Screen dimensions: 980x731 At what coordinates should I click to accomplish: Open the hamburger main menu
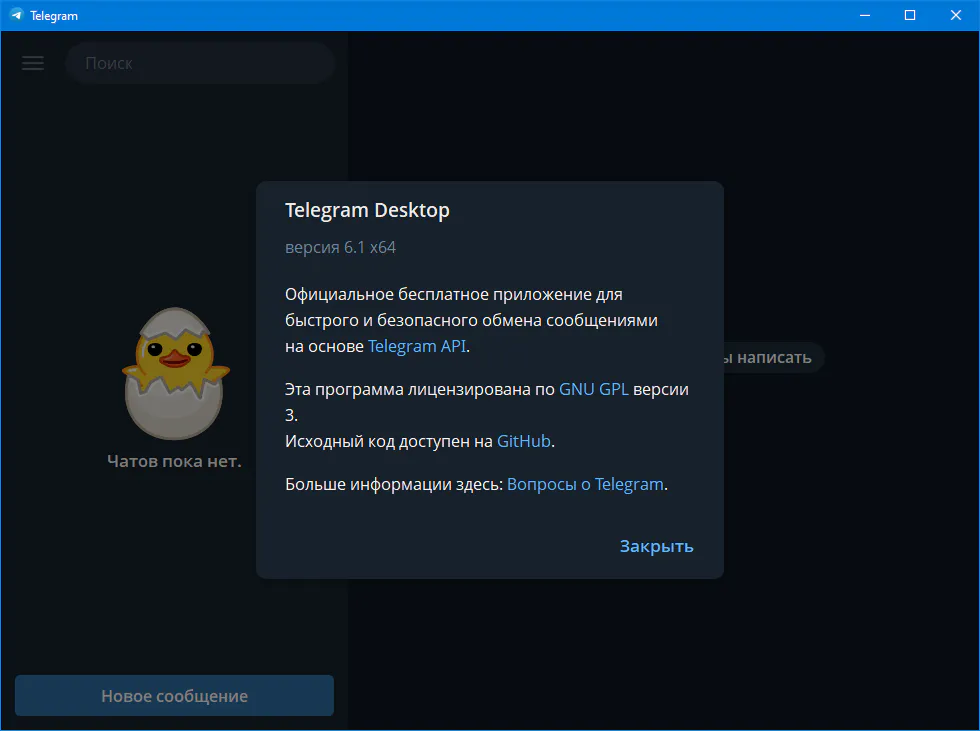[x=33, y=63]
